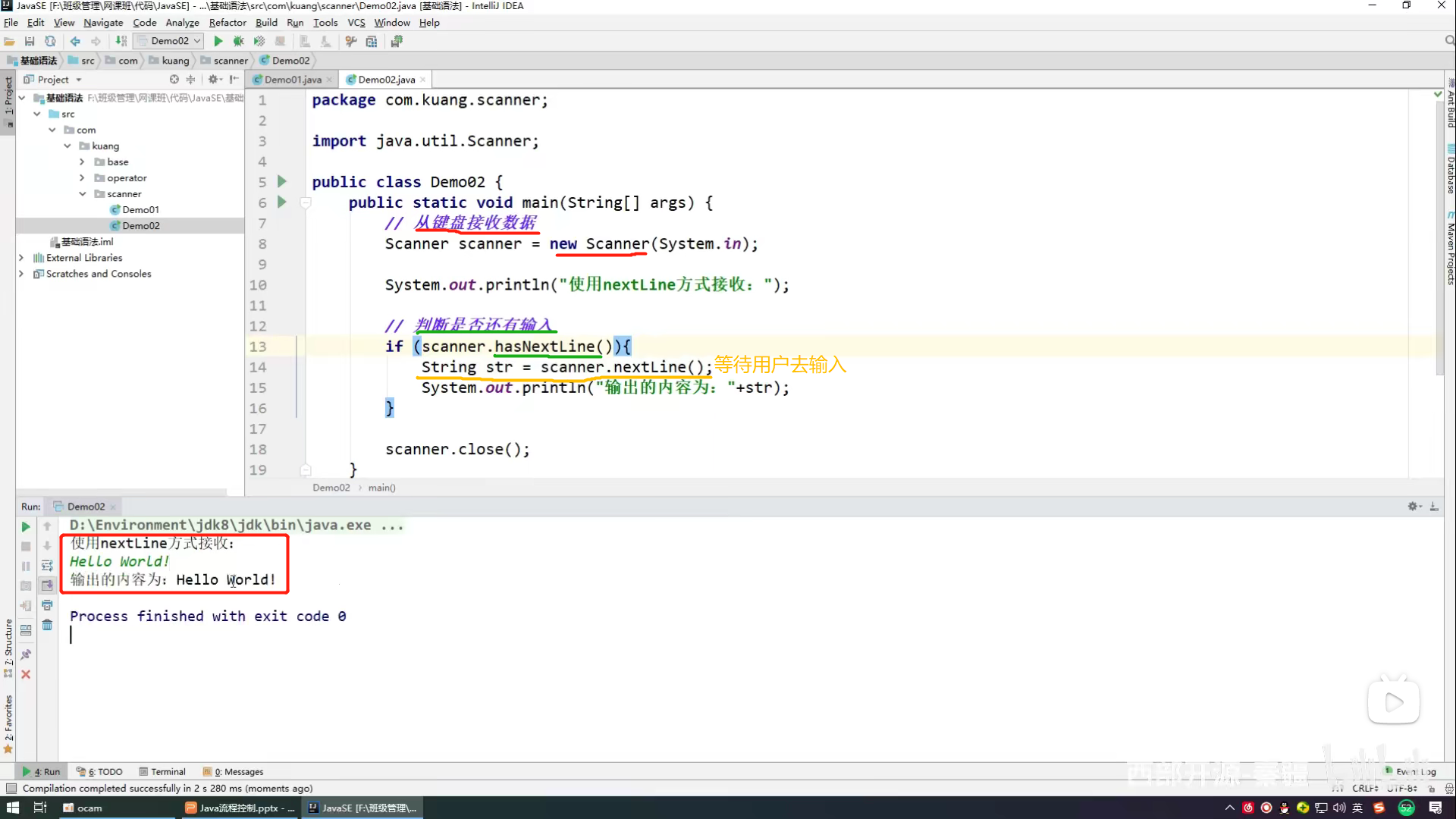This screenshot has width=1456, height=819.
Task: Open Project Structure via wrench icon
Action: pos(351,42)
